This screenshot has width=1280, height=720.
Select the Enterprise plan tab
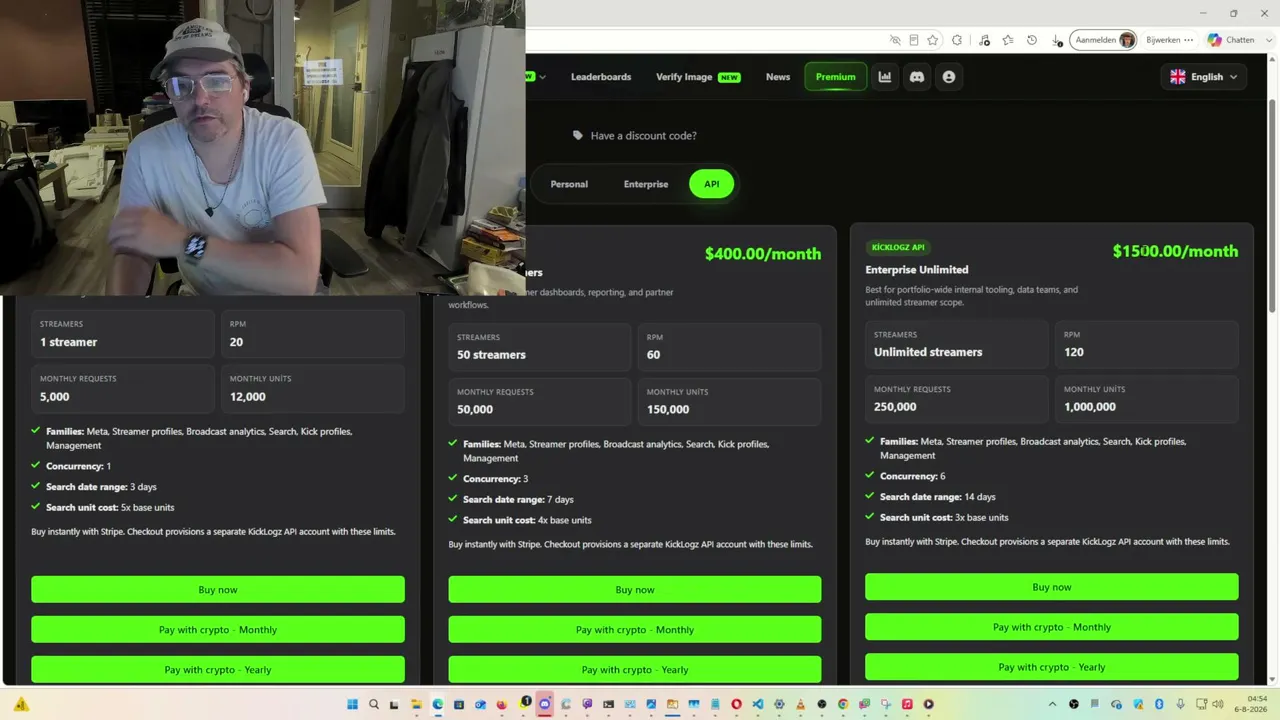tap(646, 184)
